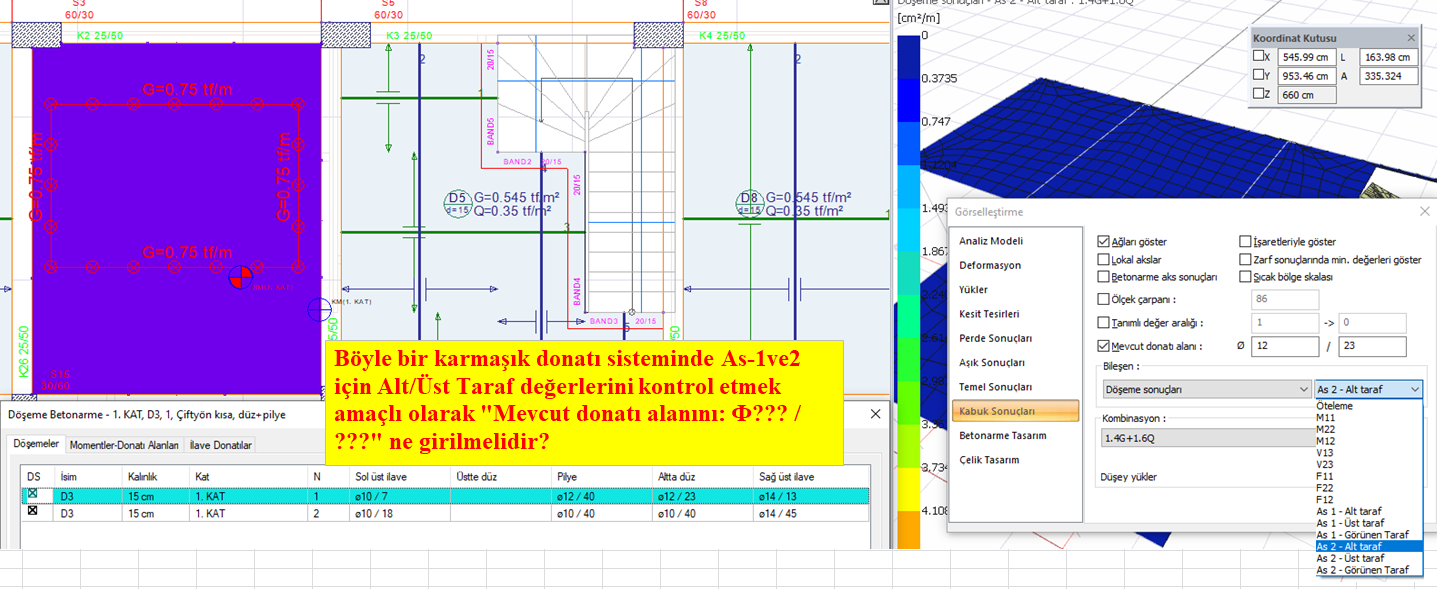Click the KM(1. KAT) circle marker
Screen dimensions: 1437x589
click(x=320, y=311)
